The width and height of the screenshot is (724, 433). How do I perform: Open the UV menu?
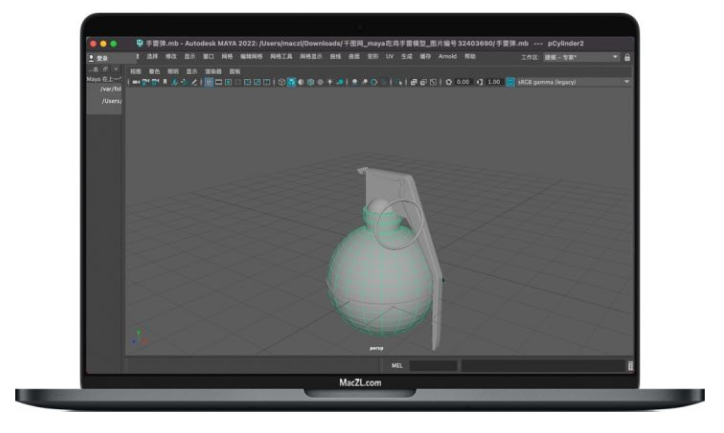[x=390, y=56]
